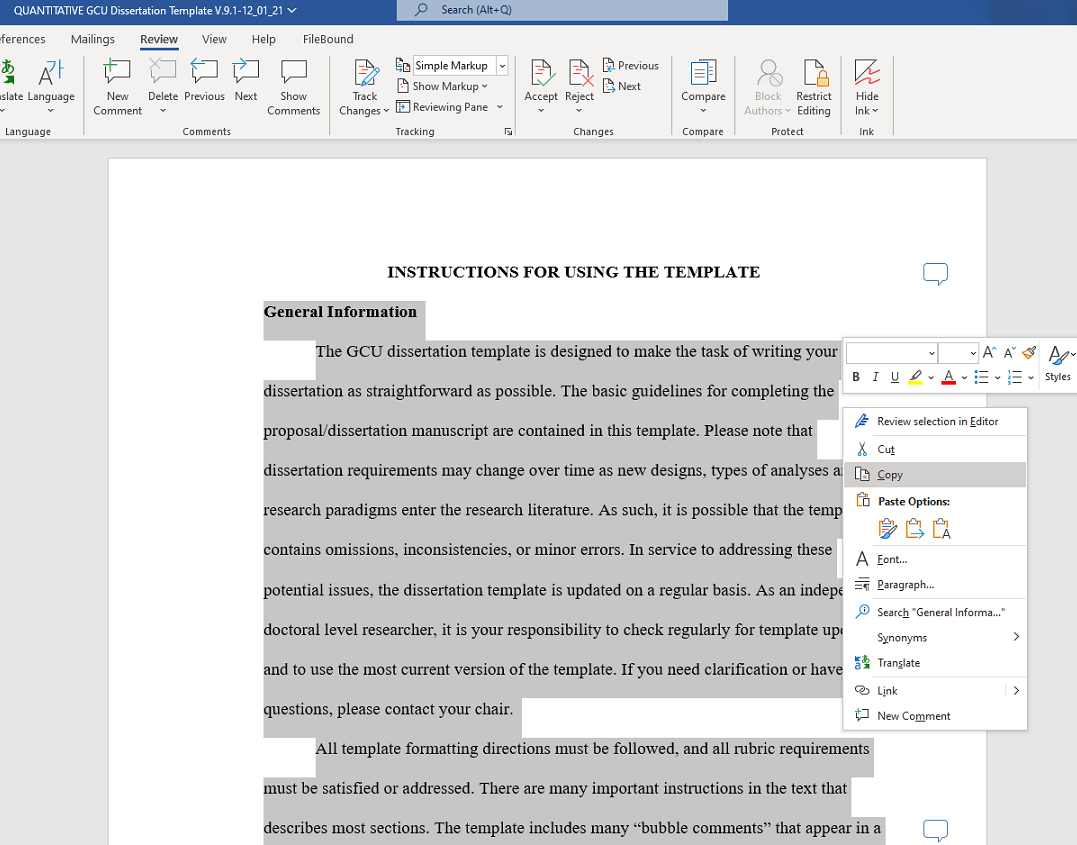Click the Compare documents icon
Screen dimensions: 1077x845
(x=703, y=74)
